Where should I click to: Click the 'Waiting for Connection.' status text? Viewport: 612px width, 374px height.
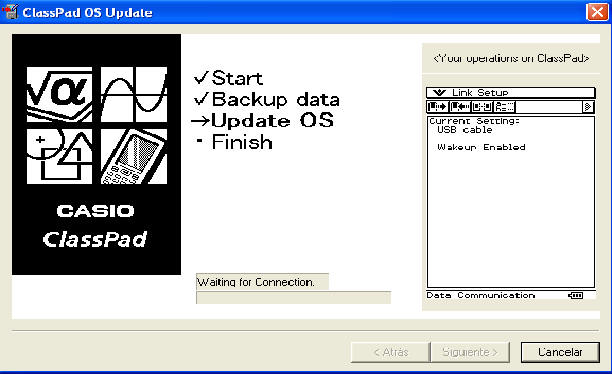[x=256, y=282]
